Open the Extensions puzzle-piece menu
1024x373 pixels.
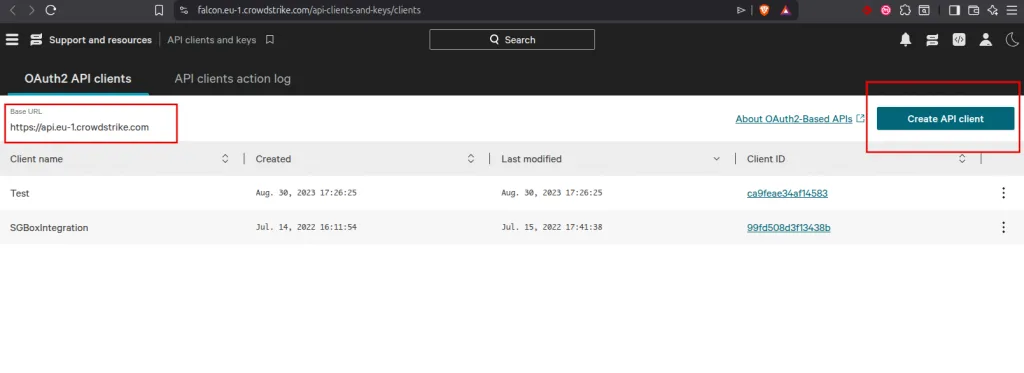pos(905,10)
